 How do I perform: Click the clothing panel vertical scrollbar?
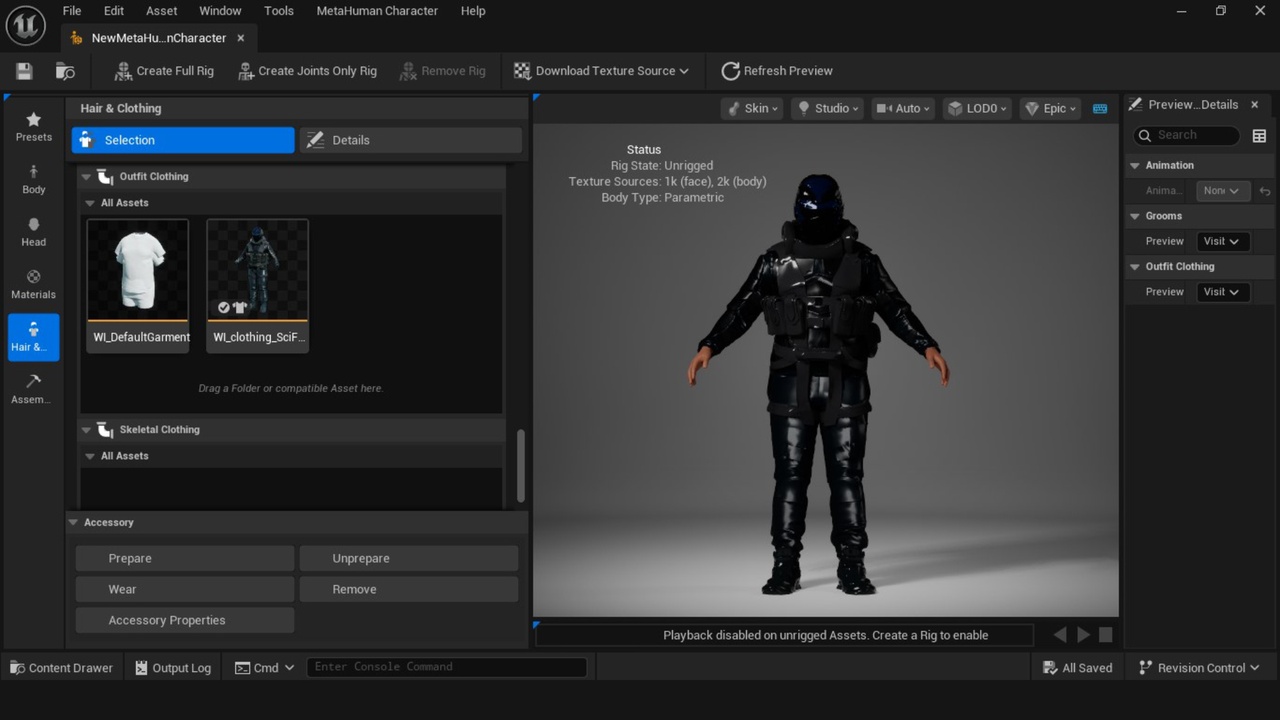coord(520,466)
